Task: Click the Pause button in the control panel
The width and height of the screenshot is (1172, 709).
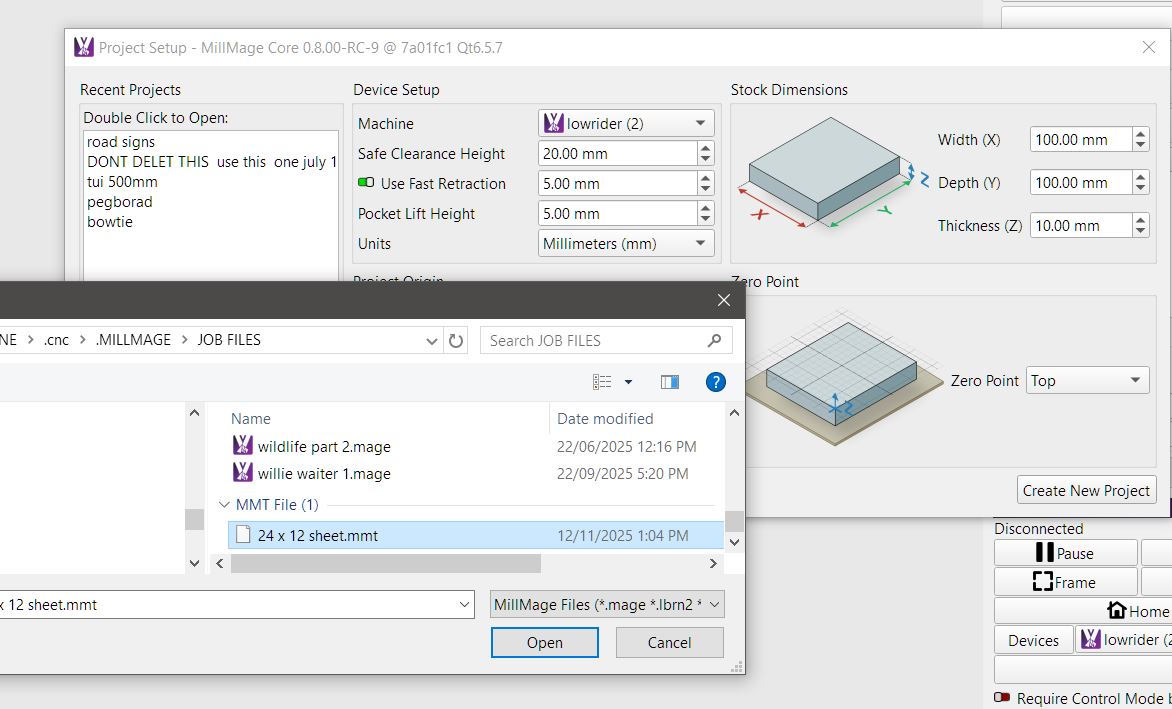Action: [1065, 553]
